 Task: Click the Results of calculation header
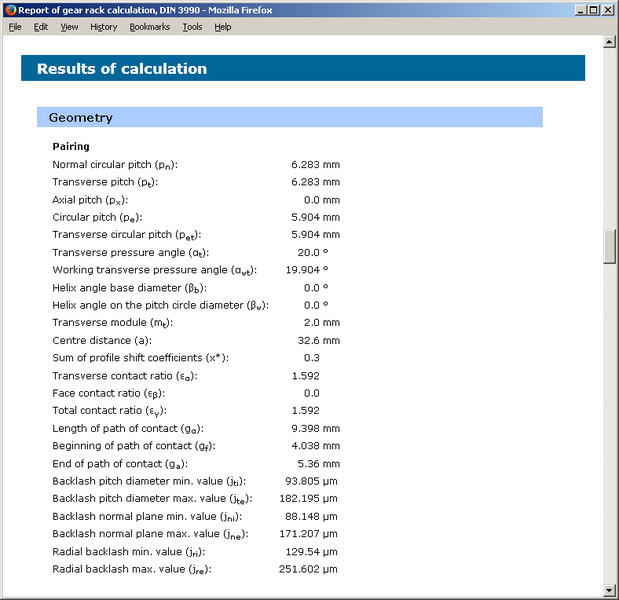point(122,69)
